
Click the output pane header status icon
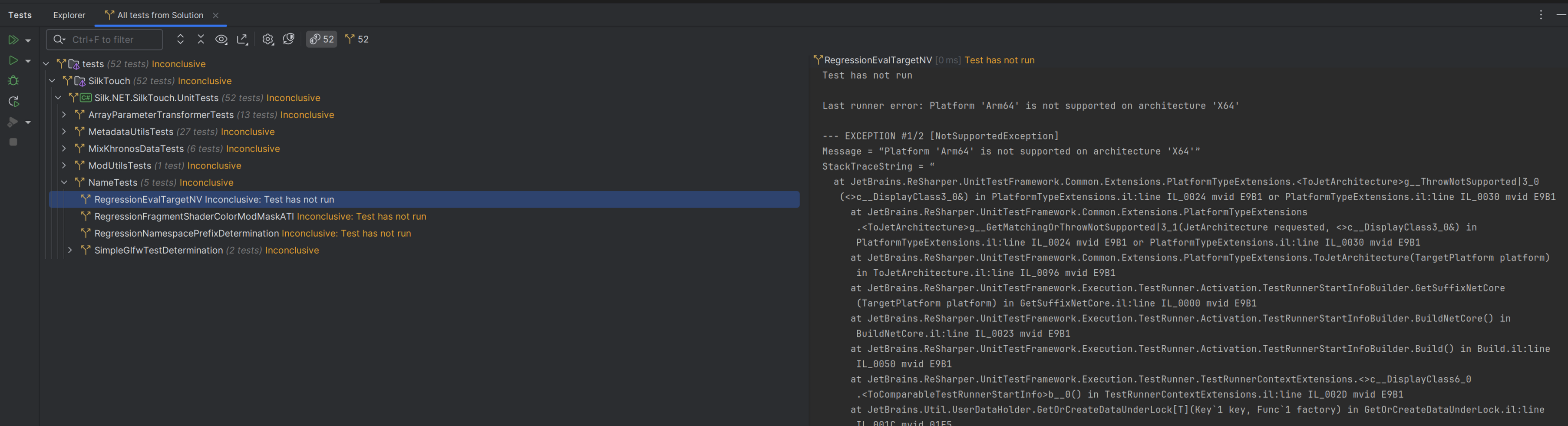coord(818,59)
